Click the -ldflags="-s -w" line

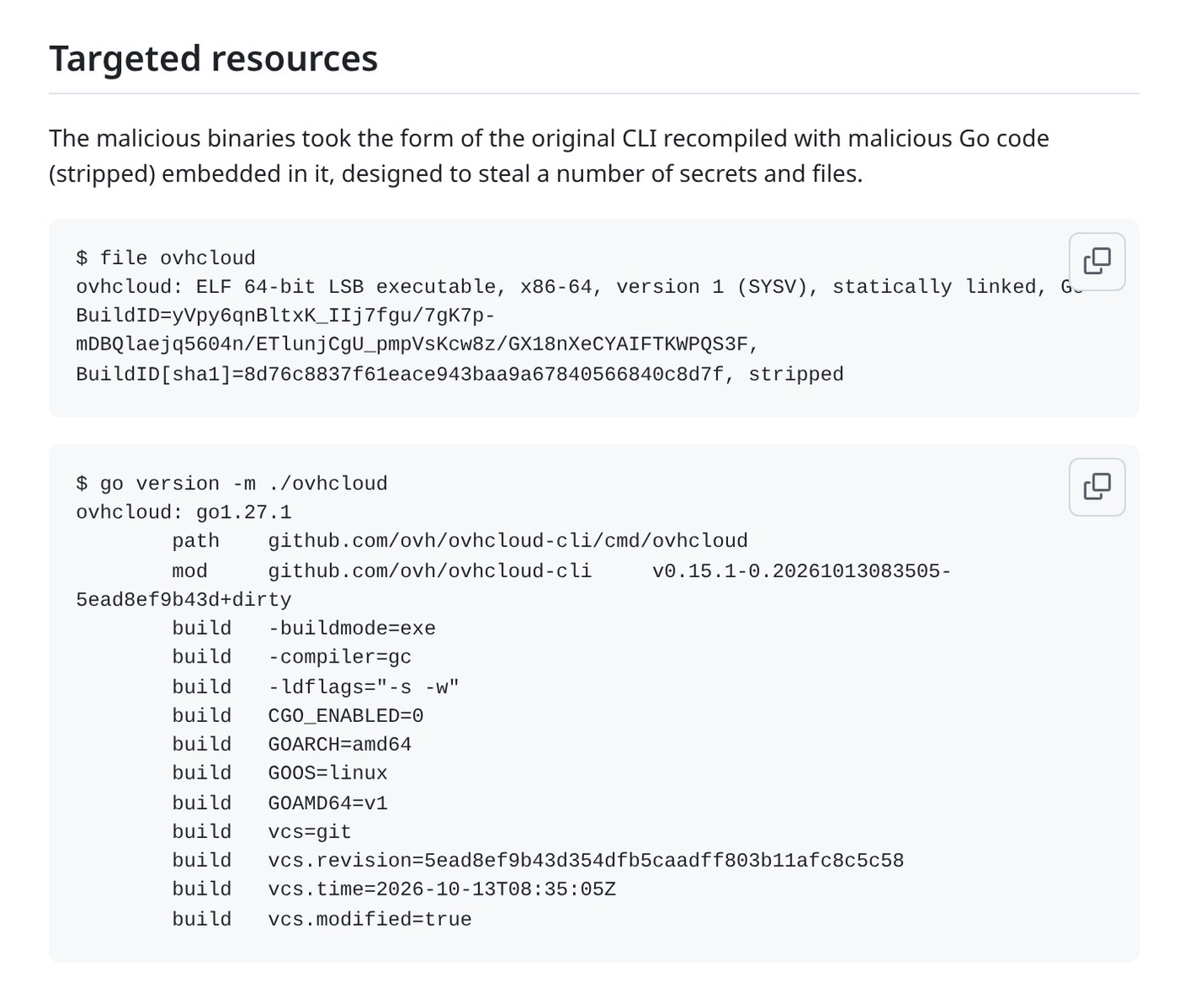pyautogui.click(x=316, y=686)
